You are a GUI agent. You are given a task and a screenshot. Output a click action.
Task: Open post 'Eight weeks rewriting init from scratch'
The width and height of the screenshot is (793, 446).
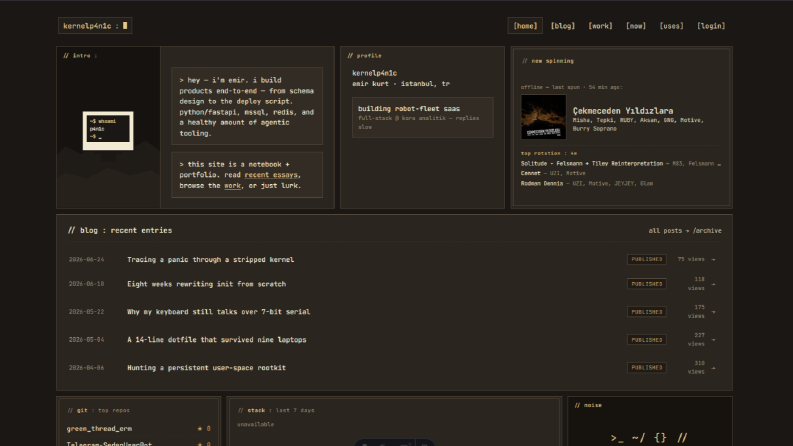tap(206, 284)
